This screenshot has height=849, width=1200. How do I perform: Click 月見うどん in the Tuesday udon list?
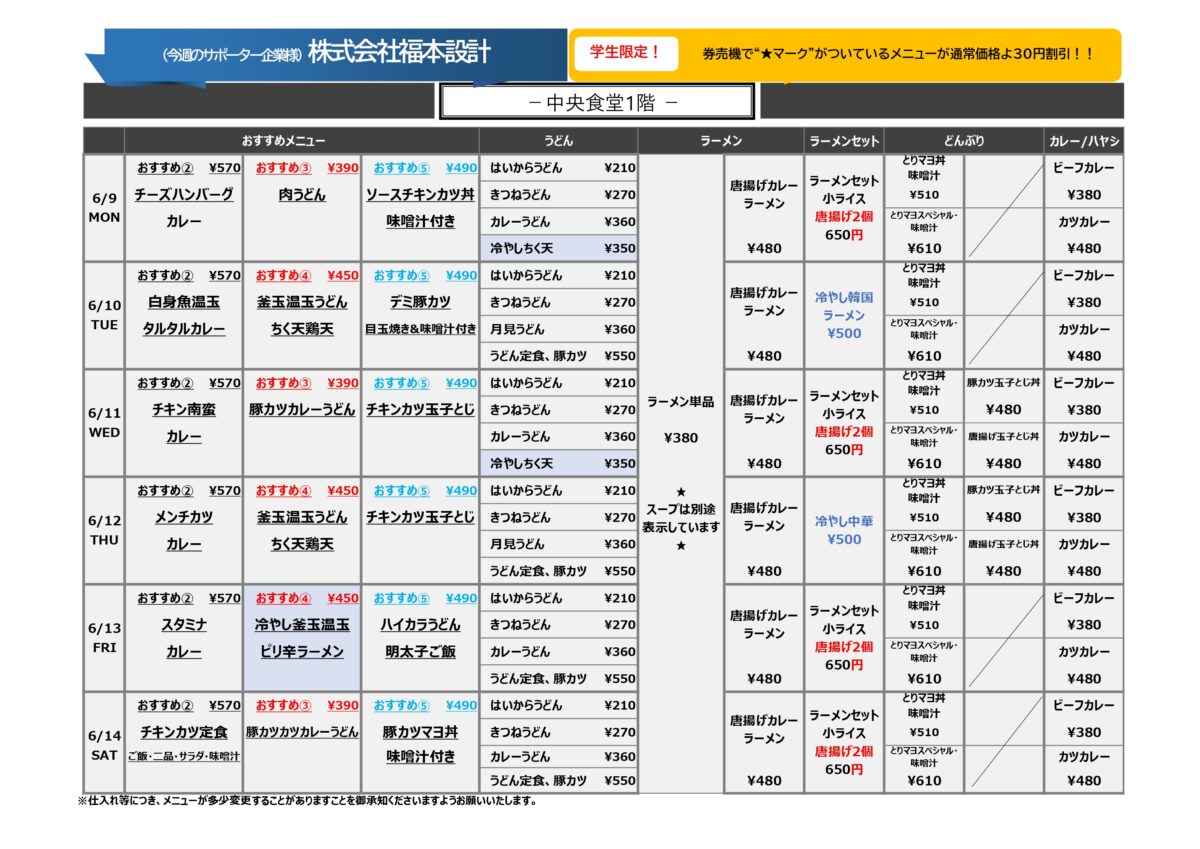coord(517,329)
